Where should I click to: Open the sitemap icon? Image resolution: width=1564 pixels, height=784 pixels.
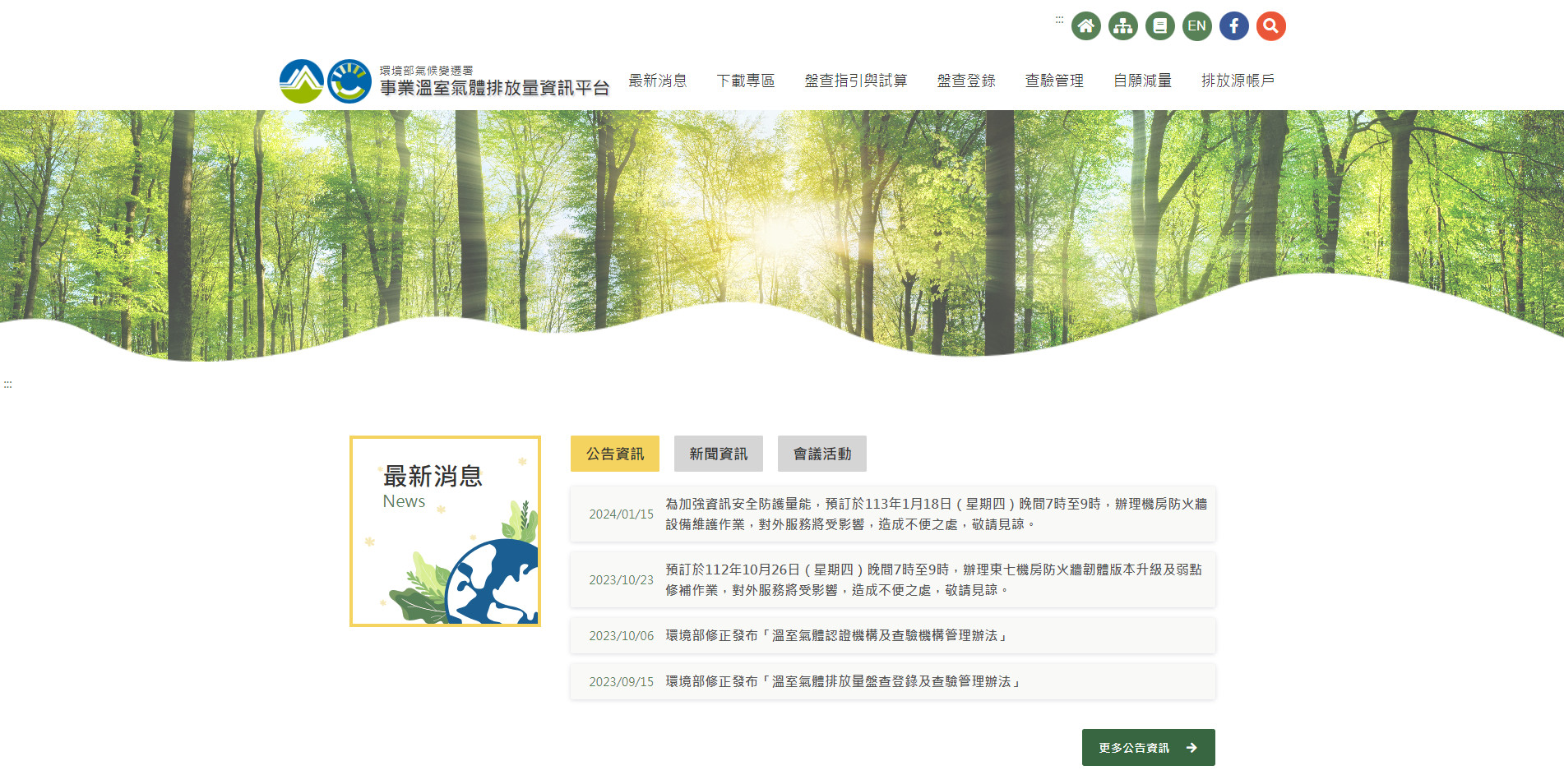coord(1122,26)
